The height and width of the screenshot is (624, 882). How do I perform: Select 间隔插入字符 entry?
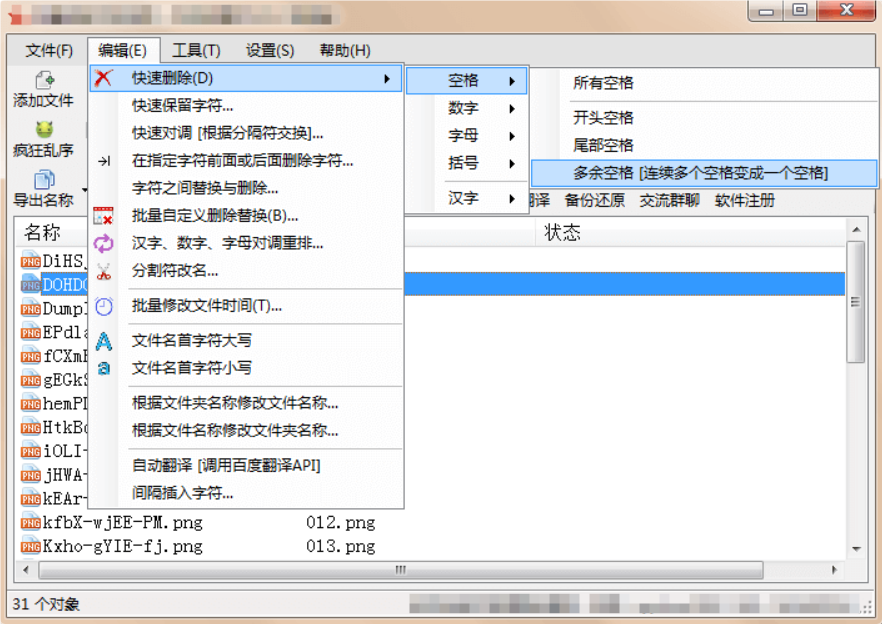pos(182,493)
